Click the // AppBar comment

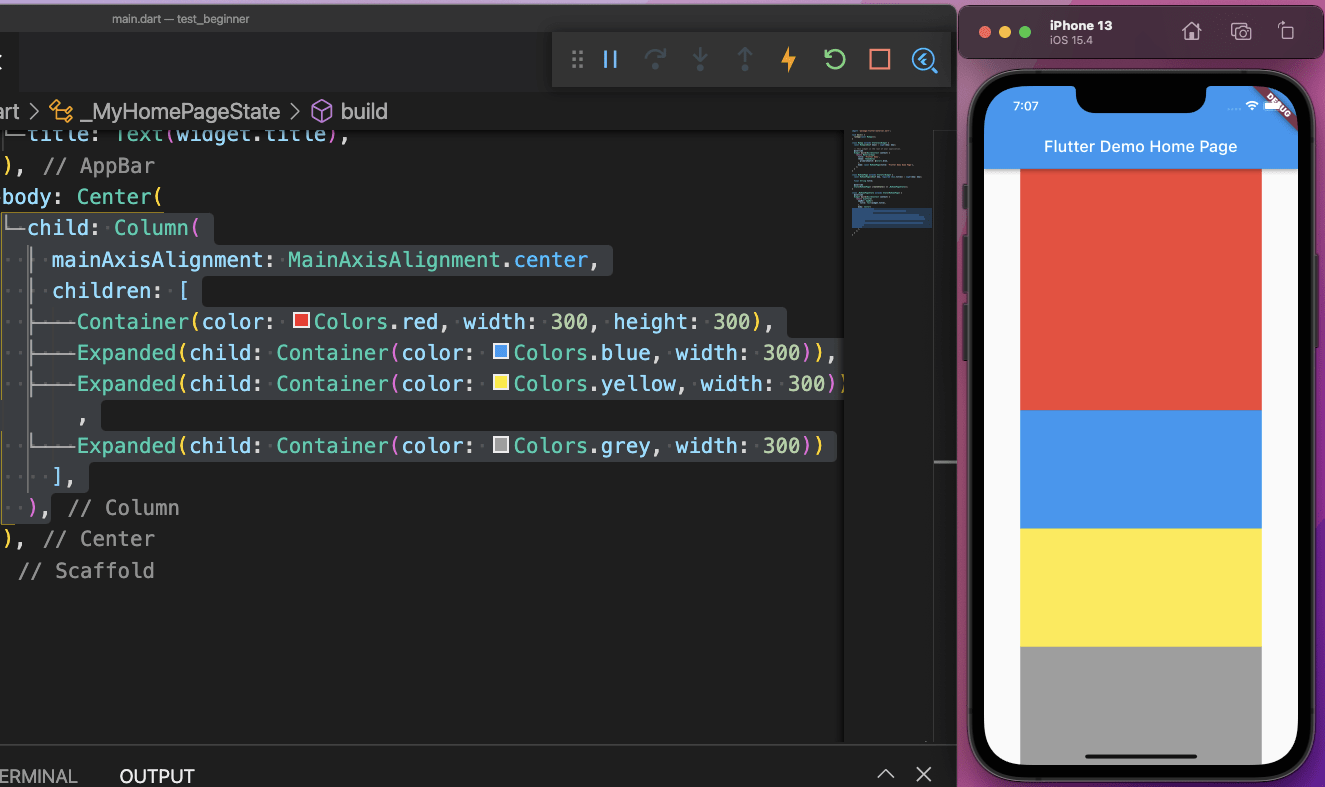pos(99,166)
